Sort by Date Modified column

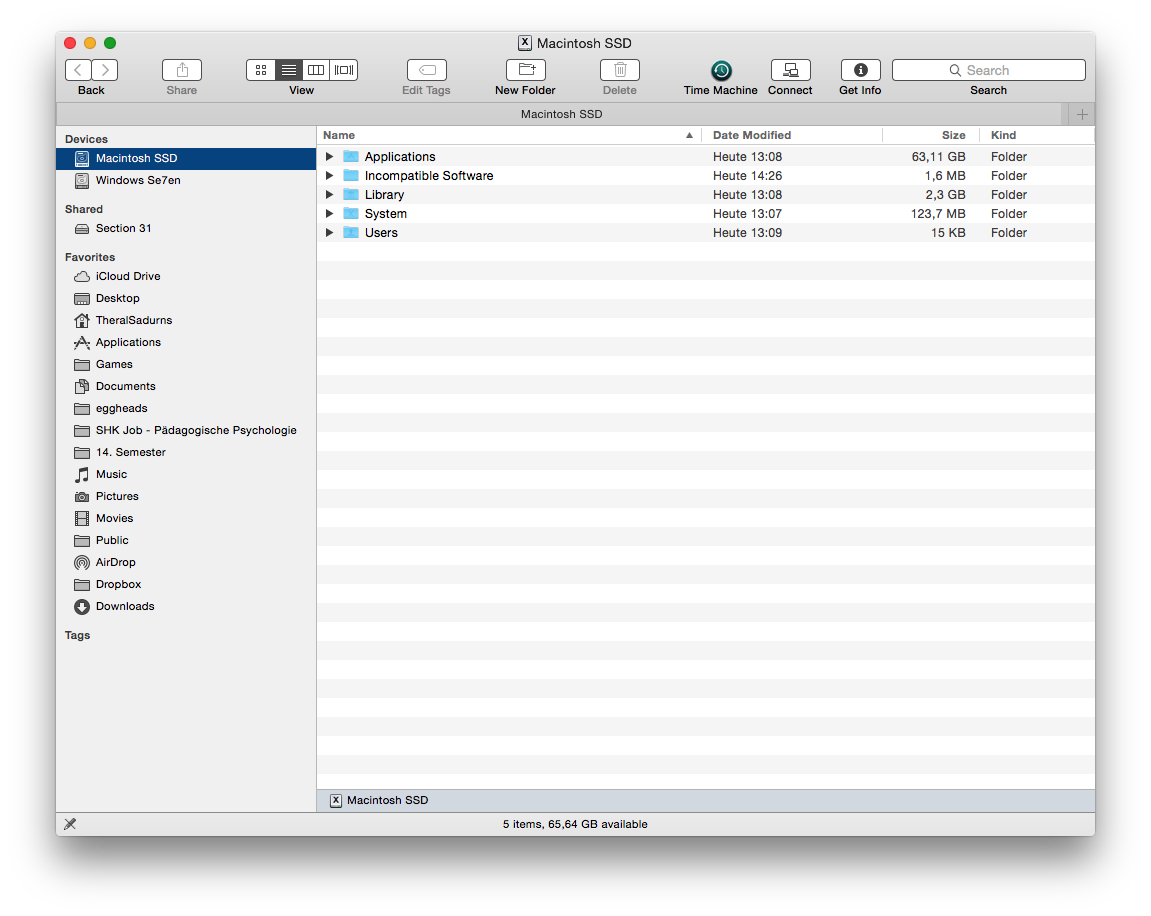[x=793, y=135]
